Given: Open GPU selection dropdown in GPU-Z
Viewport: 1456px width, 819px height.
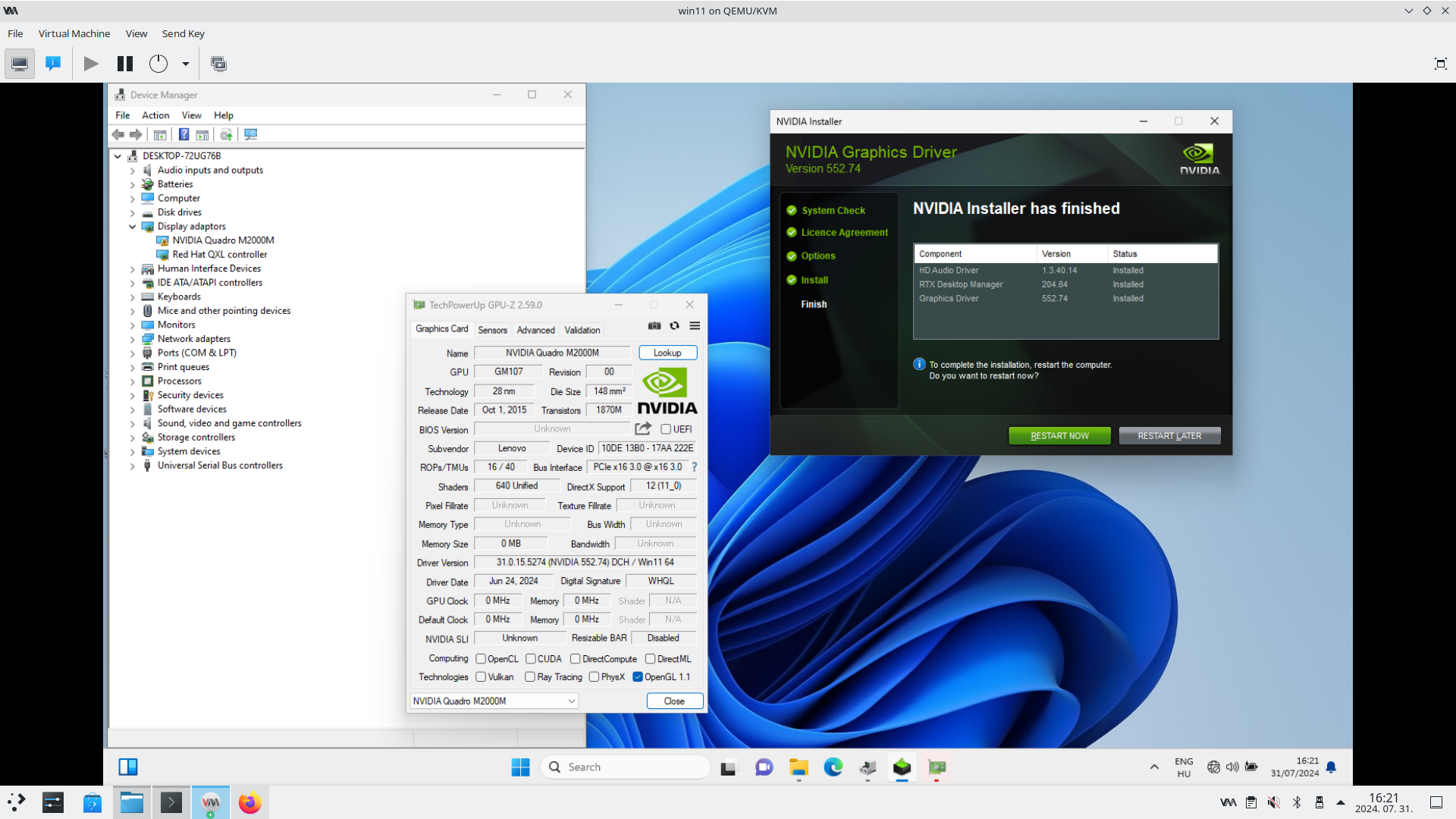Looking at the screenshot, I should pos(494,701).
